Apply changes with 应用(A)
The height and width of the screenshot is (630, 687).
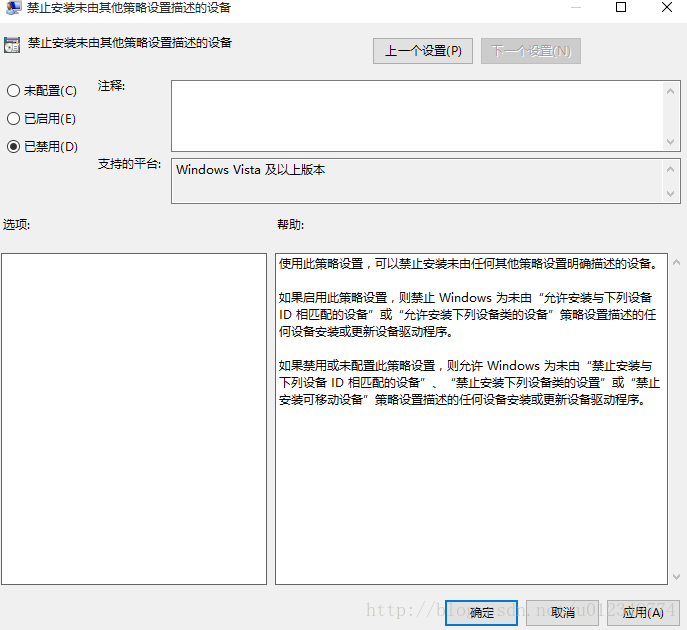[x=643, y=612]
